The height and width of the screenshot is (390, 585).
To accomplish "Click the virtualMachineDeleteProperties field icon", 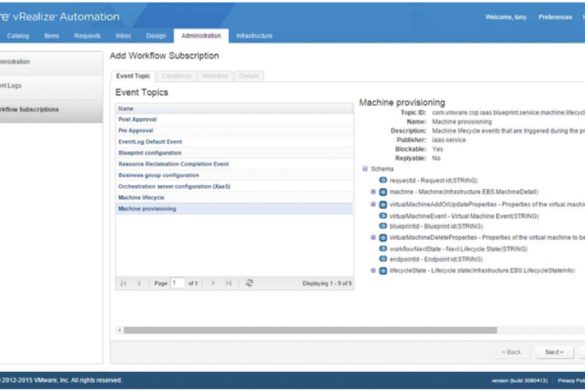I will pos(383,237).
